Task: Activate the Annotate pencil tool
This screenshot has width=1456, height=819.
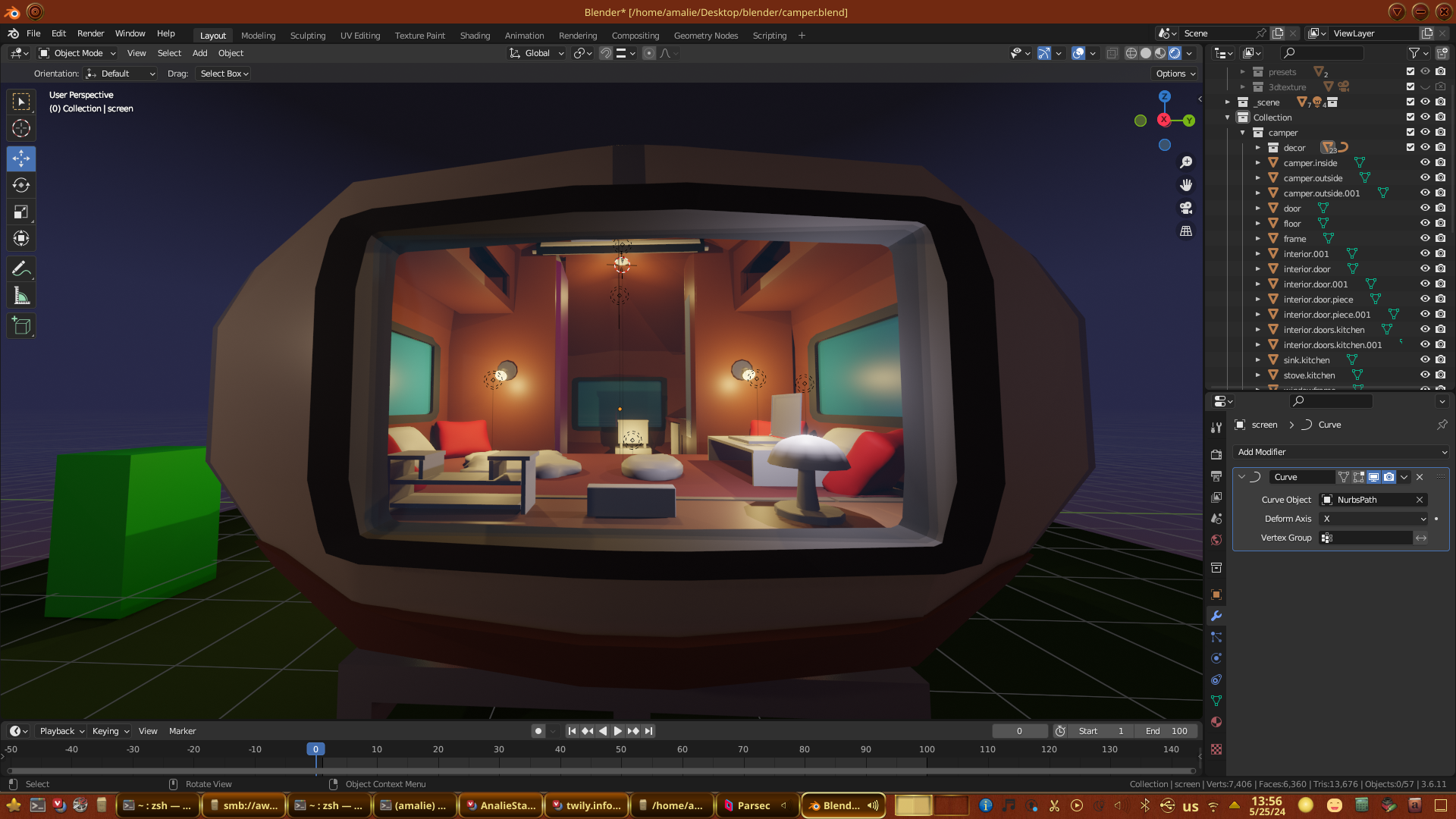Action: (x=21, y=269)
